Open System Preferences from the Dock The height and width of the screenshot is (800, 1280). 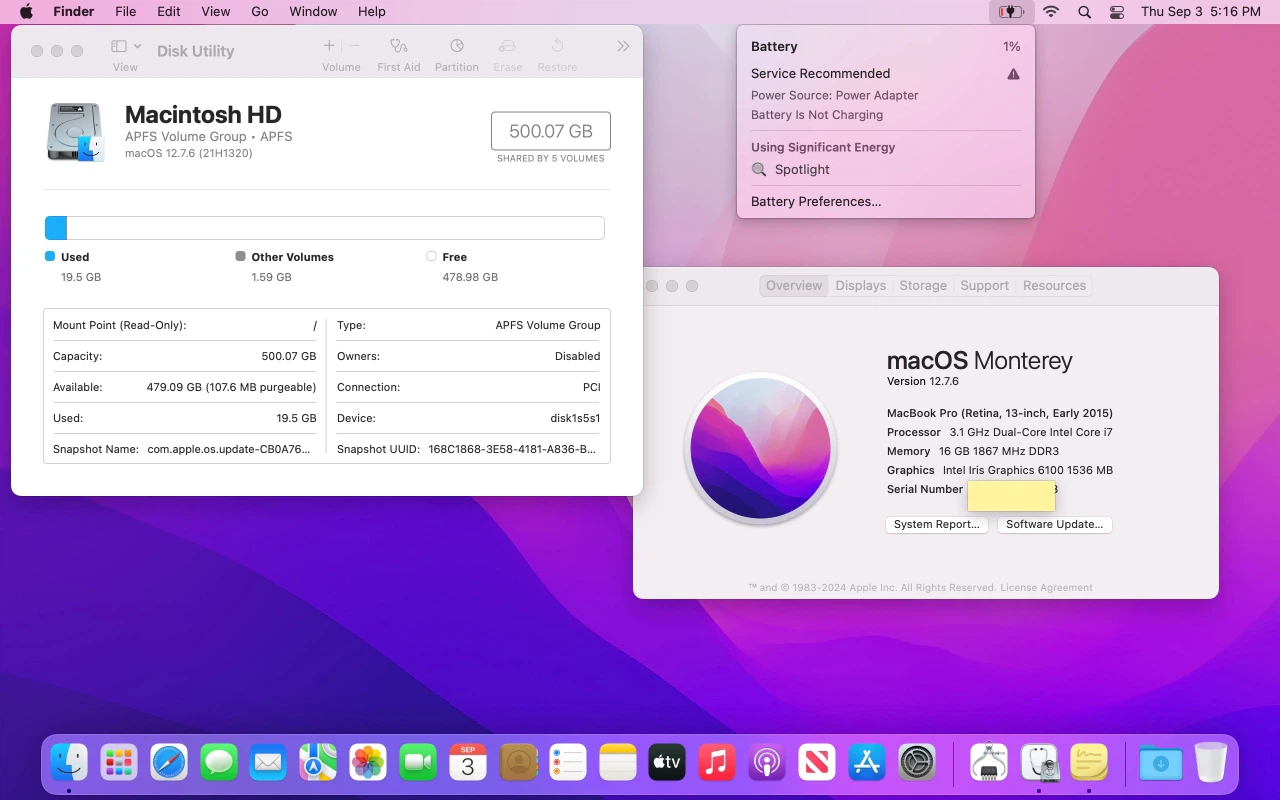pyautogui.click(x=917, y=763)
